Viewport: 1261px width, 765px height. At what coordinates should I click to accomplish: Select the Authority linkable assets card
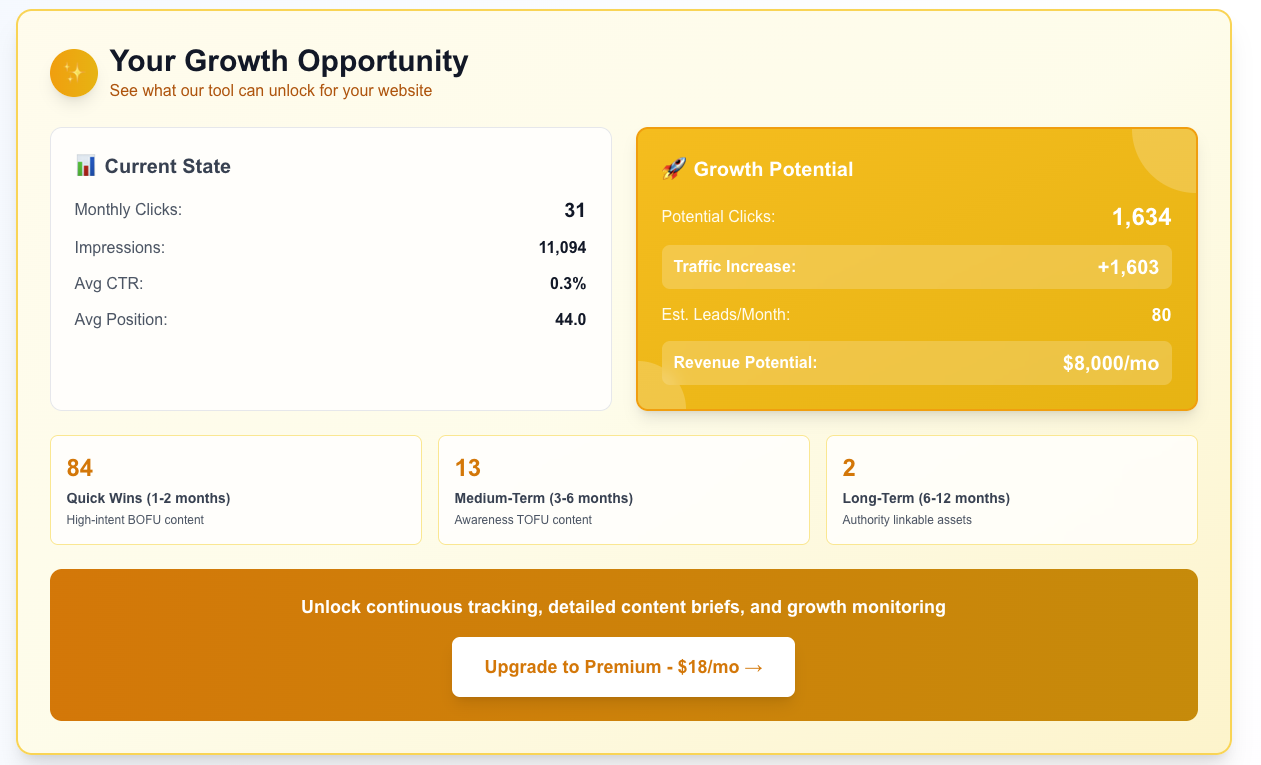pyautogui.click(x=1011, y=490)
